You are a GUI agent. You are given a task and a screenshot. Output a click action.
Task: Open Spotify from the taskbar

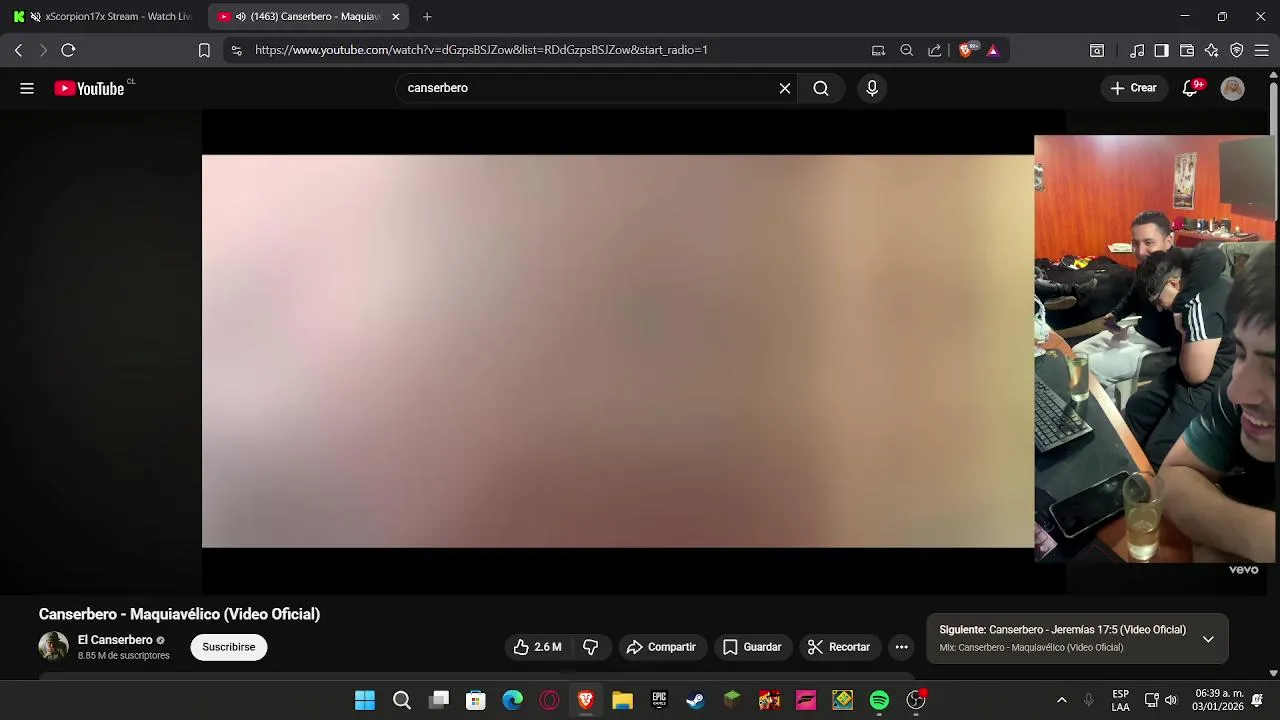click(x=879, y=700)
